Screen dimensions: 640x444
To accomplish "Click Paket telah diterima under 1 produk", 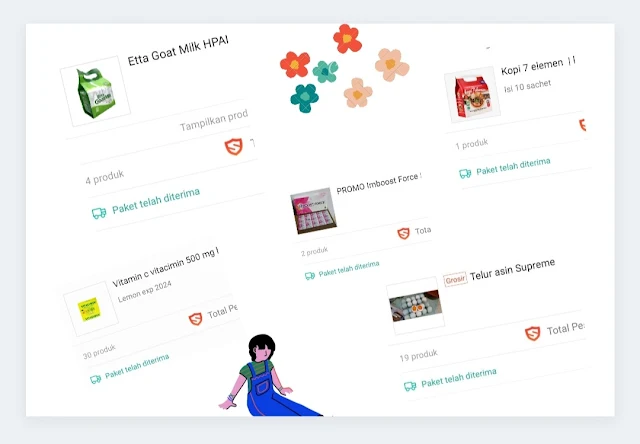I will (x=513, y=166).
